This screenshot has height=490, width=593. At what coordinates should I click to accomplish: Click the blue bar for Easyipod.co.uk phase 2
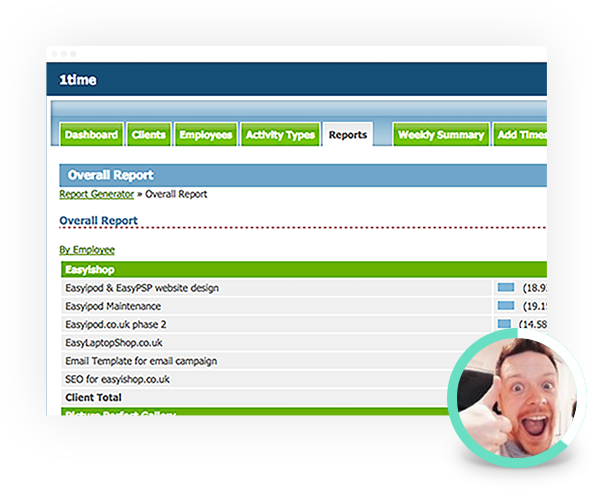pos(504,324)
